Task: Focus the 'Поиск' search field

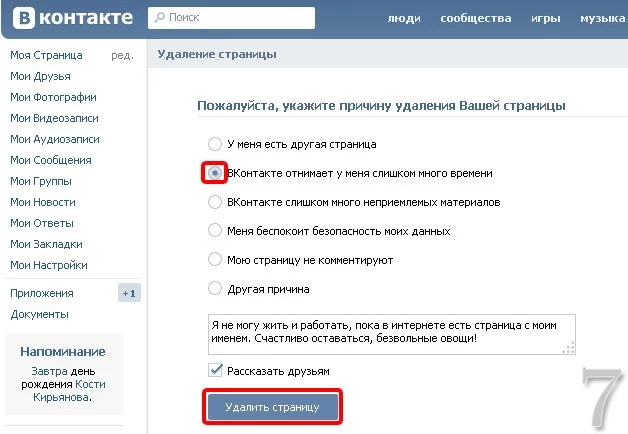Action: [231, 18]
